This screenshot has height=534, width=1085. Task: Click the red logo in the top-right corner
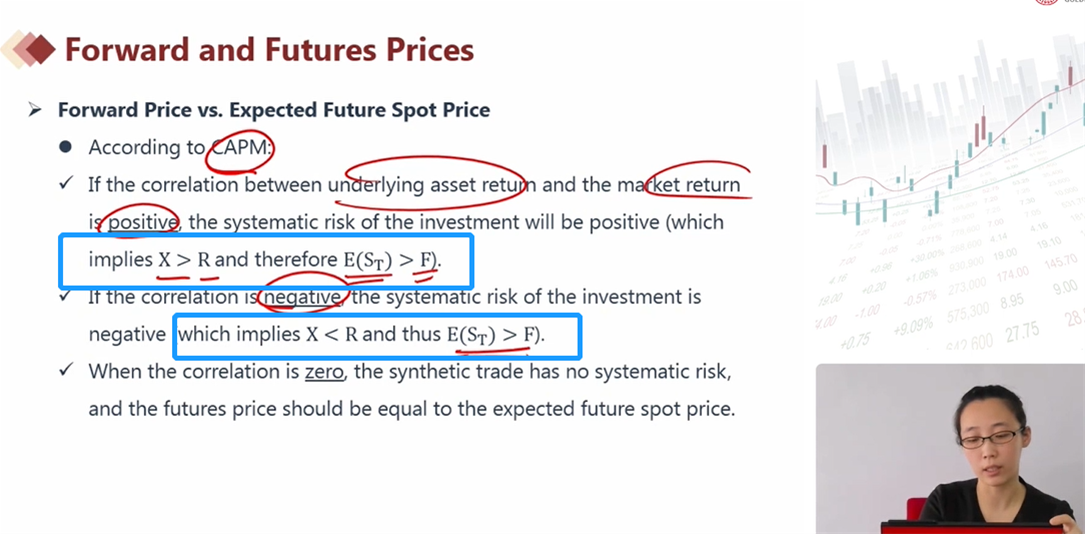1047,2
